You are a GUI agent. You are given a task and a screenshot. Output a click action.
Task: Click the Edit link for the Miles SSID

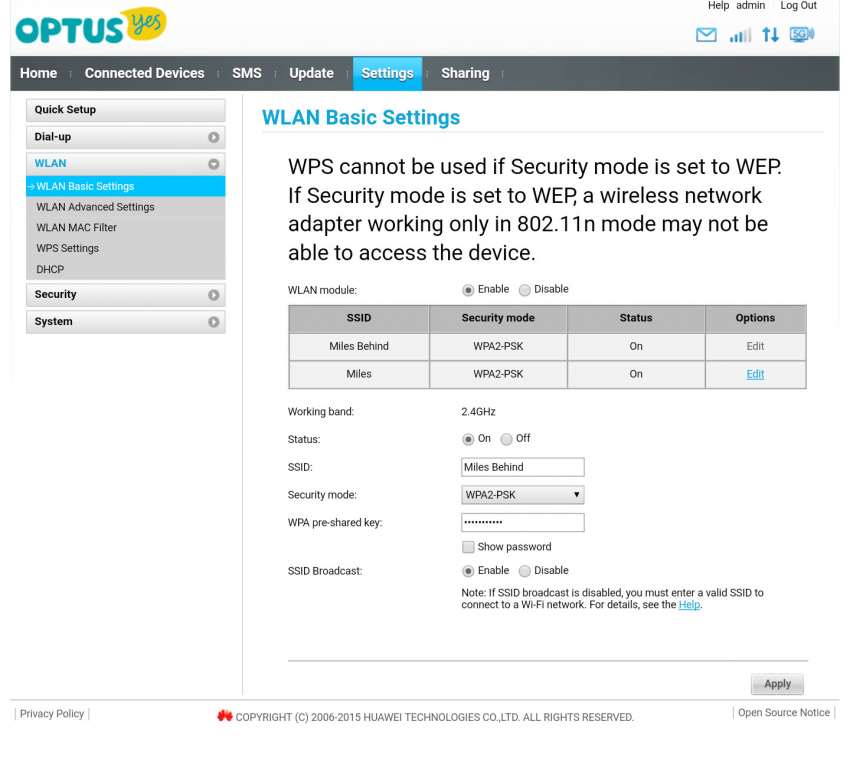click(x=755, y=374)
